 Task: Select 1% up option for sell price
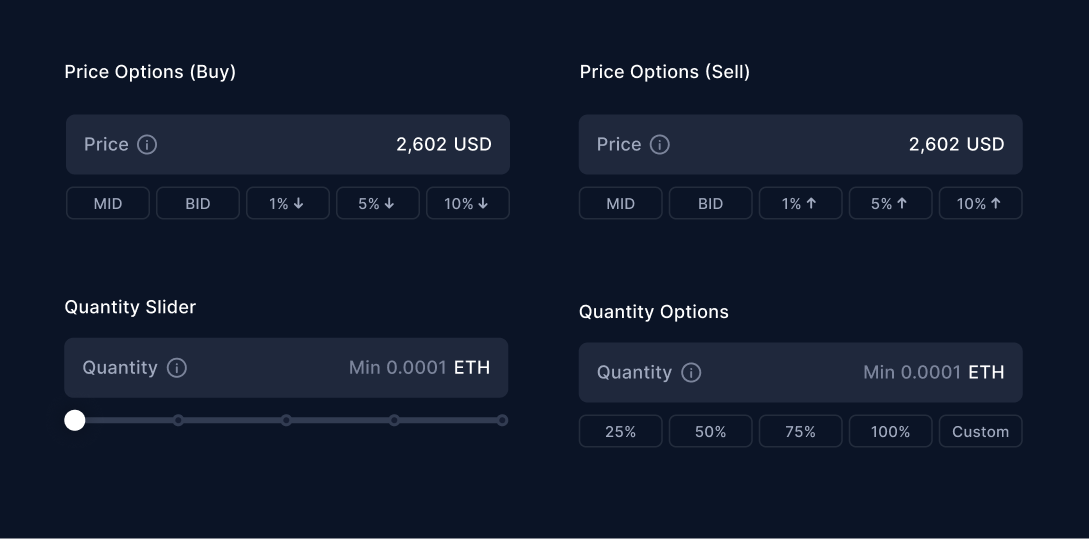800,203
